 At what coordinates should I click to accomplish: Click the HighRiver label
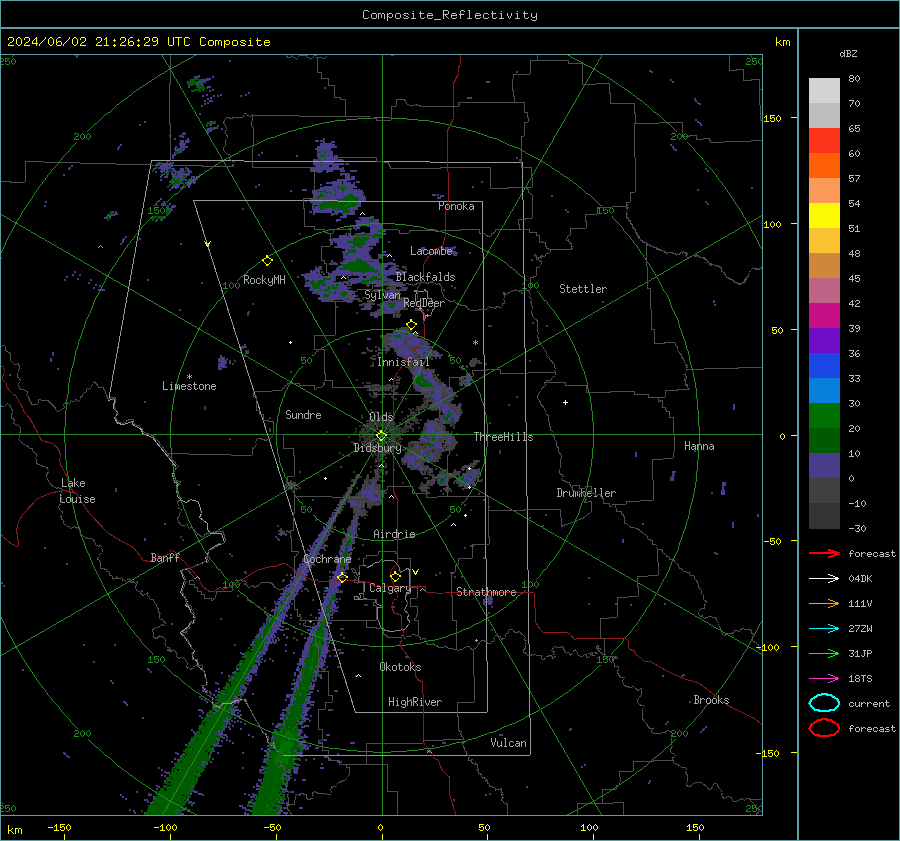(x=415, y=702)
